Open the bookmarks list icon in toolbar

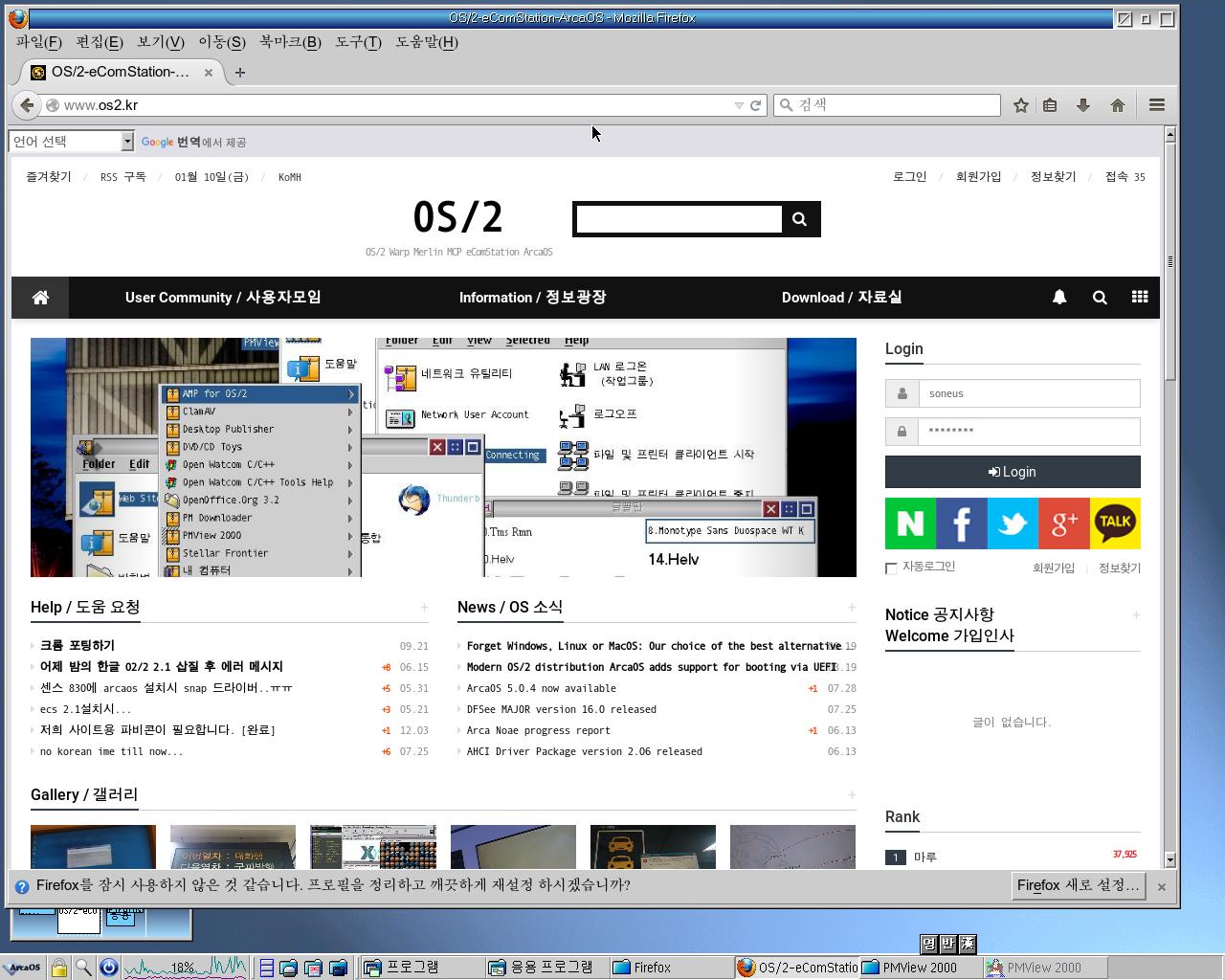1050,105
